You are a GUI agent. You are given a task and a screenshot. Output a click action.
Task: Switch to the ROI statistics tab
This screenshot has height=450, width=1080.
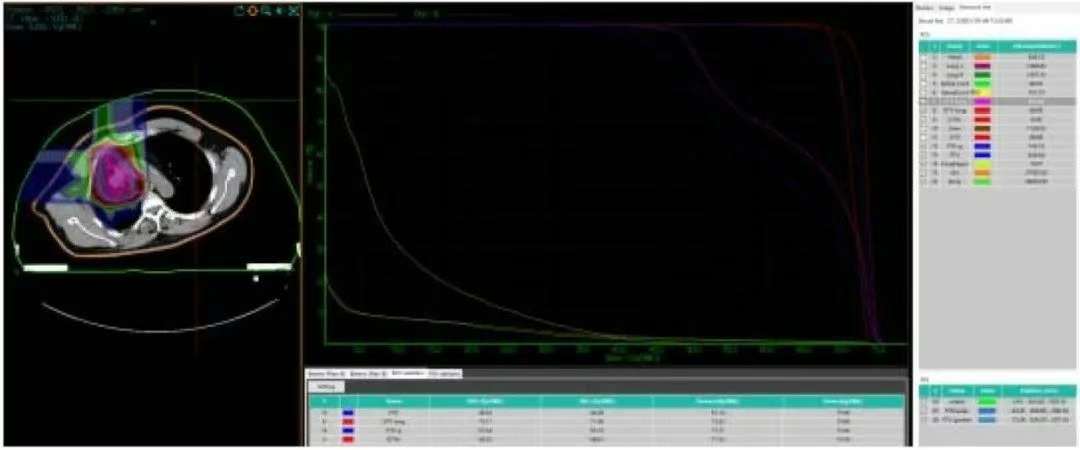pyautogui.click(x=407, y=373)
